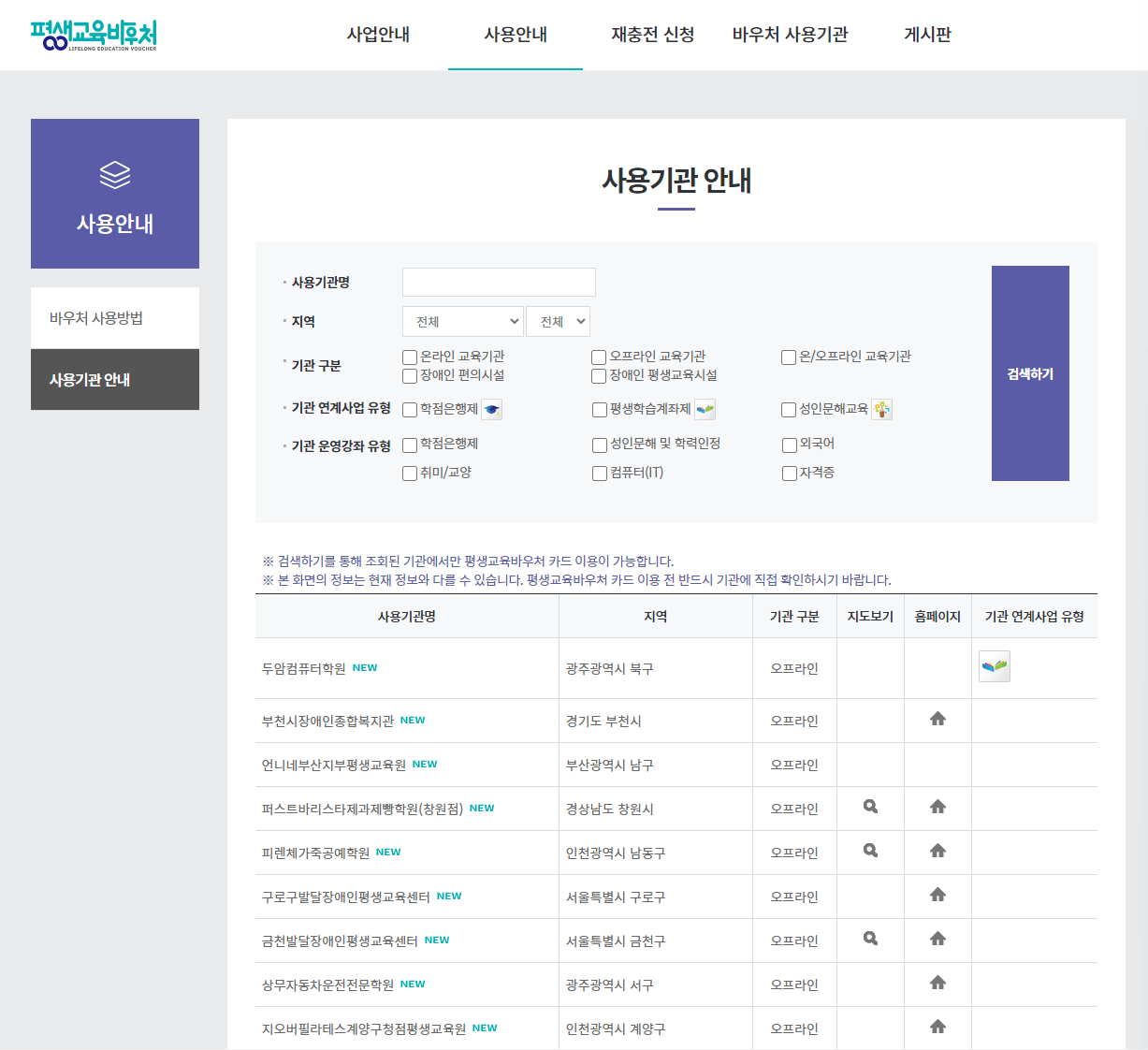1148x1050 pixels.
Task: Click the 성인문해교육 icon in search filters
Action: [x=880, y=409]
